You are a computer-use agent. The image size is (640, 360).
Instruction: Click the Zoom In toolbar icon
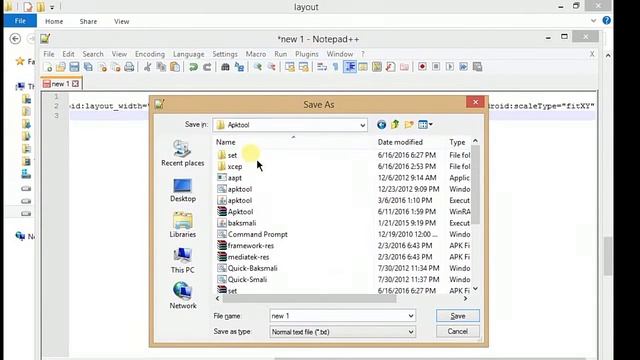258,67
